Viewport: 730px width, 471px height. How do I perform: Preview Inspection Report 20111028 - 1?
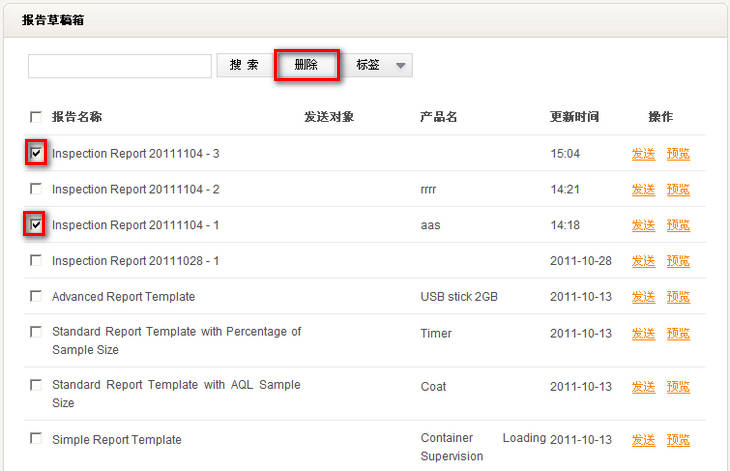point(678,261)
